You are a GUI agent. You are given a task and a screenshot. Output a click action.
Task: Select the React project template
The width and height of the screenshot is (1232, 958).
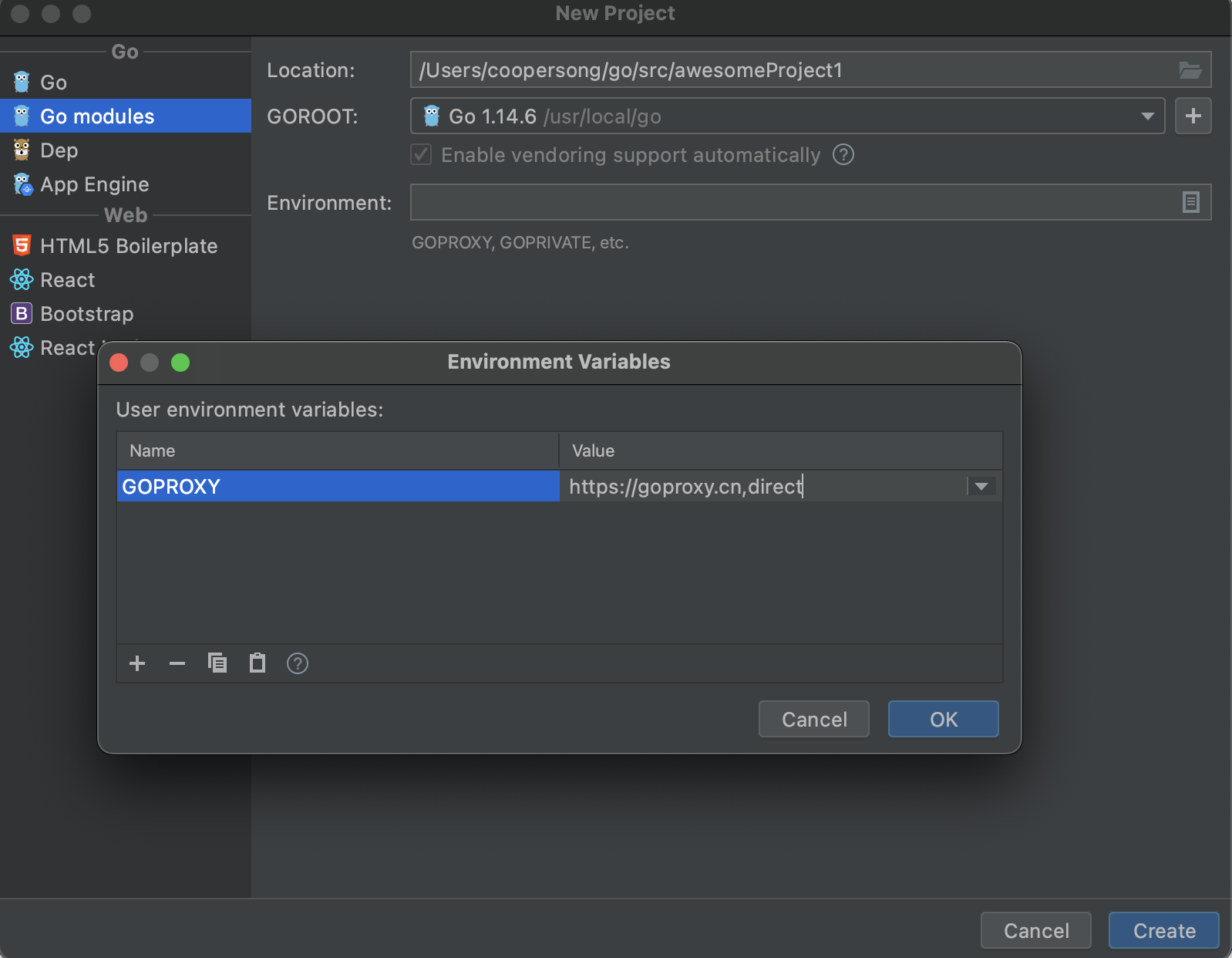125,279
